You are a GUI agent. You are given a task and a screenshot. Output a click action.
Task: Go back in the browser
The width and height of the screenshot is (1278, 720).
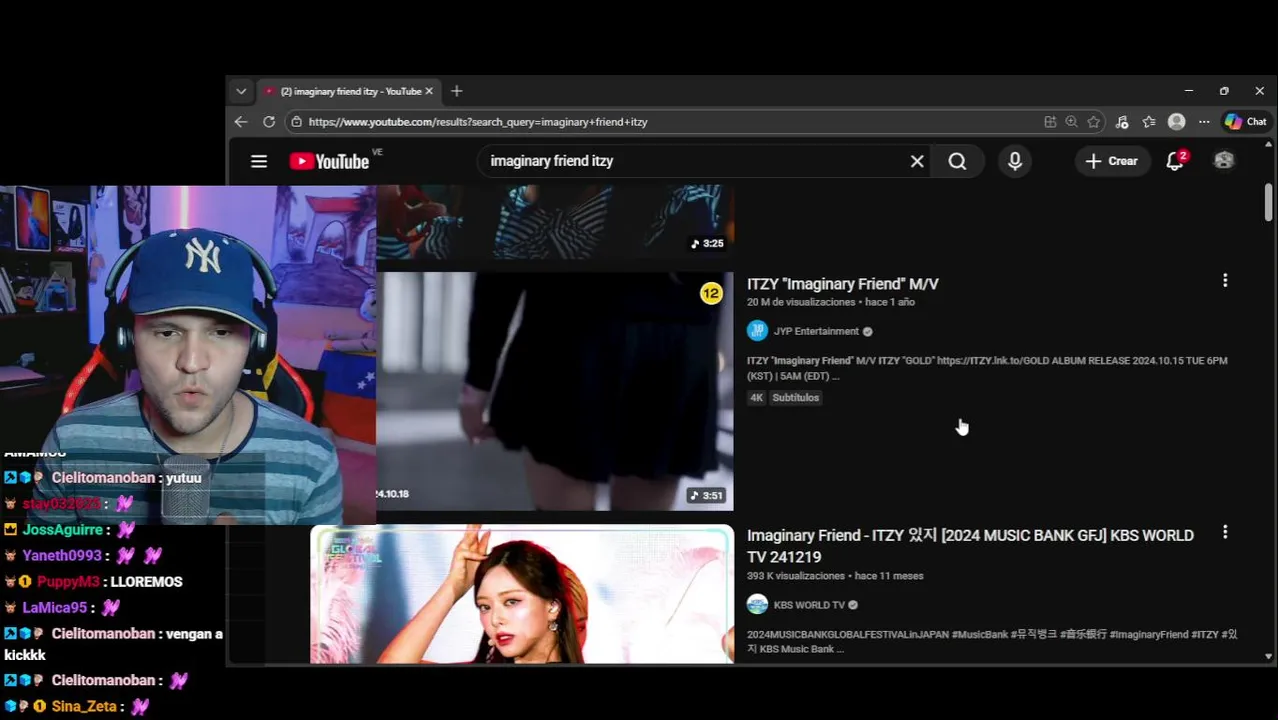[x=241, y=122]
